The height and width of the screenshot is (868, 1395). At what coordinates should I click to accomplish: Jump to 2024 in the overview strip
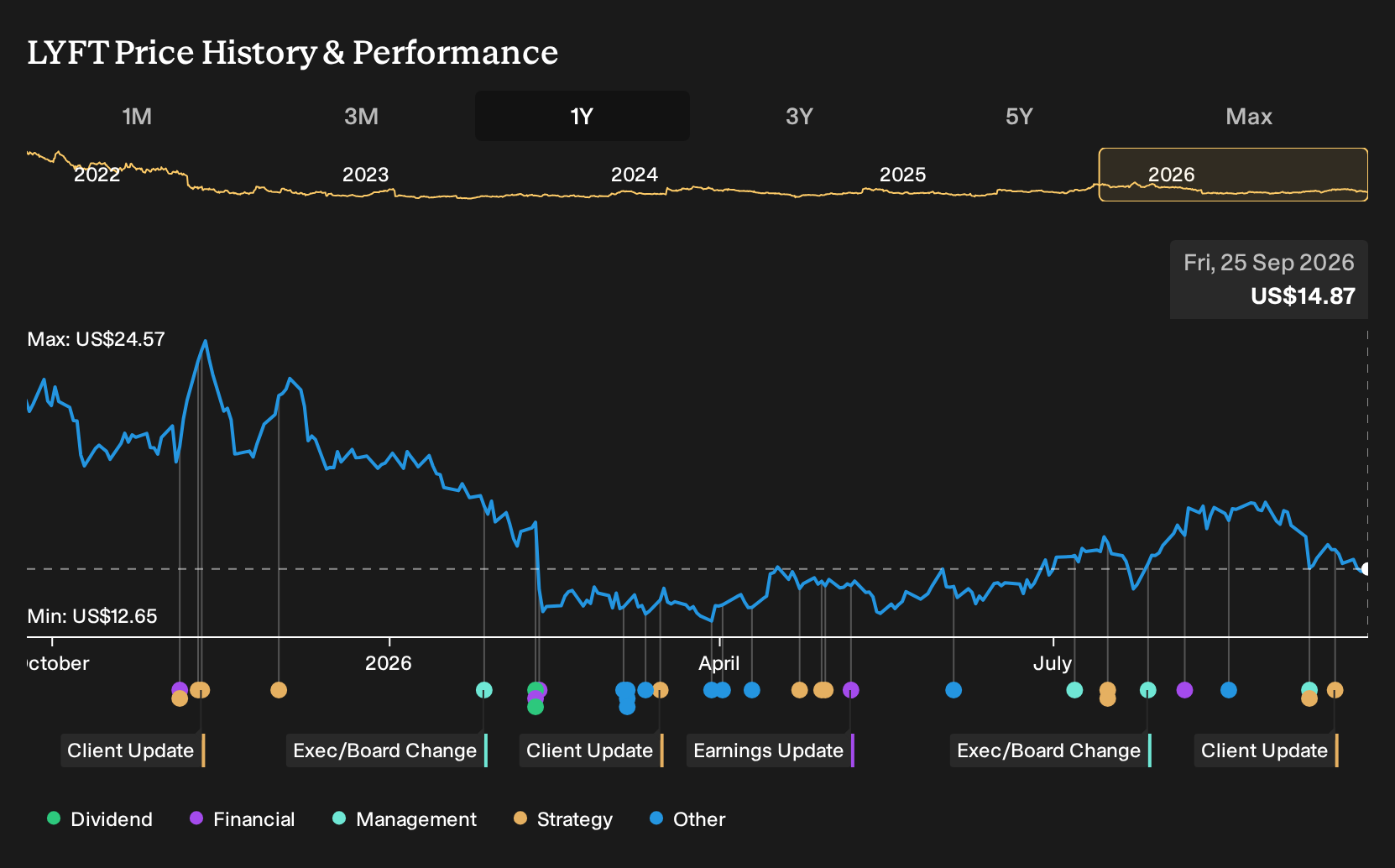[x=635, y=175]
